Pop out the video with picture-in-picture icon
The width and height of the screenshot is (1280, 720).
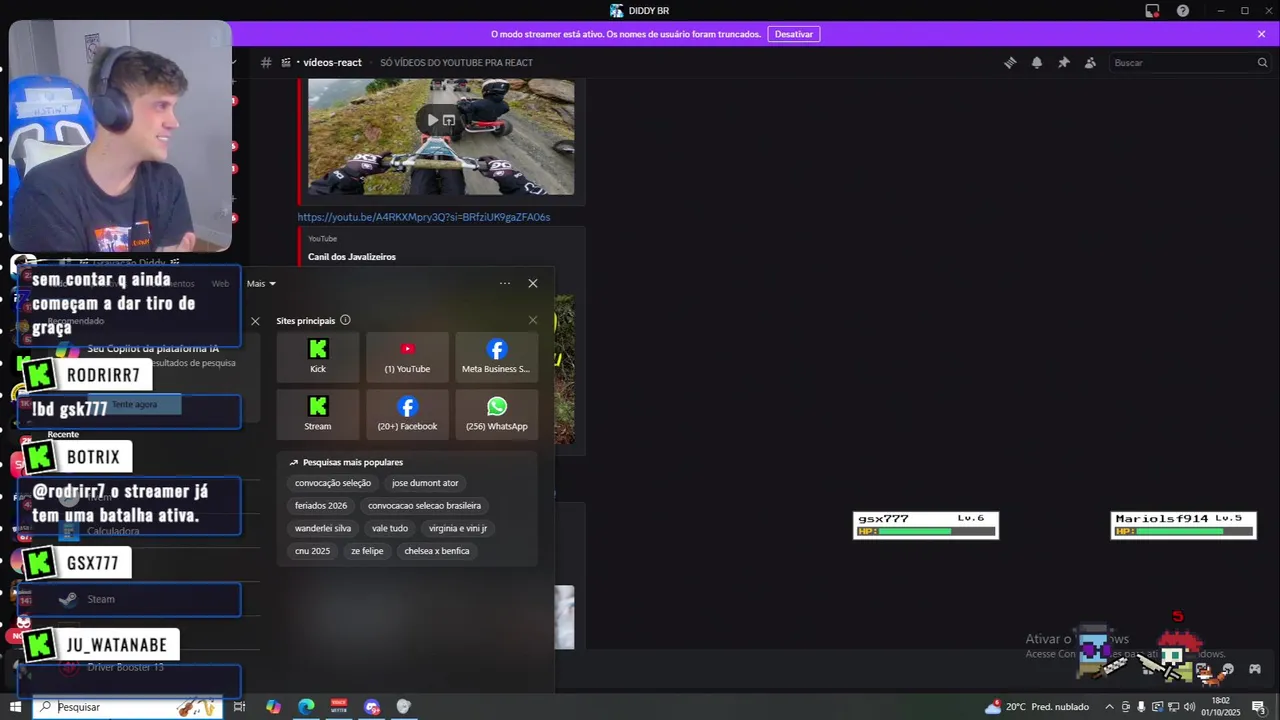[449, 120]
